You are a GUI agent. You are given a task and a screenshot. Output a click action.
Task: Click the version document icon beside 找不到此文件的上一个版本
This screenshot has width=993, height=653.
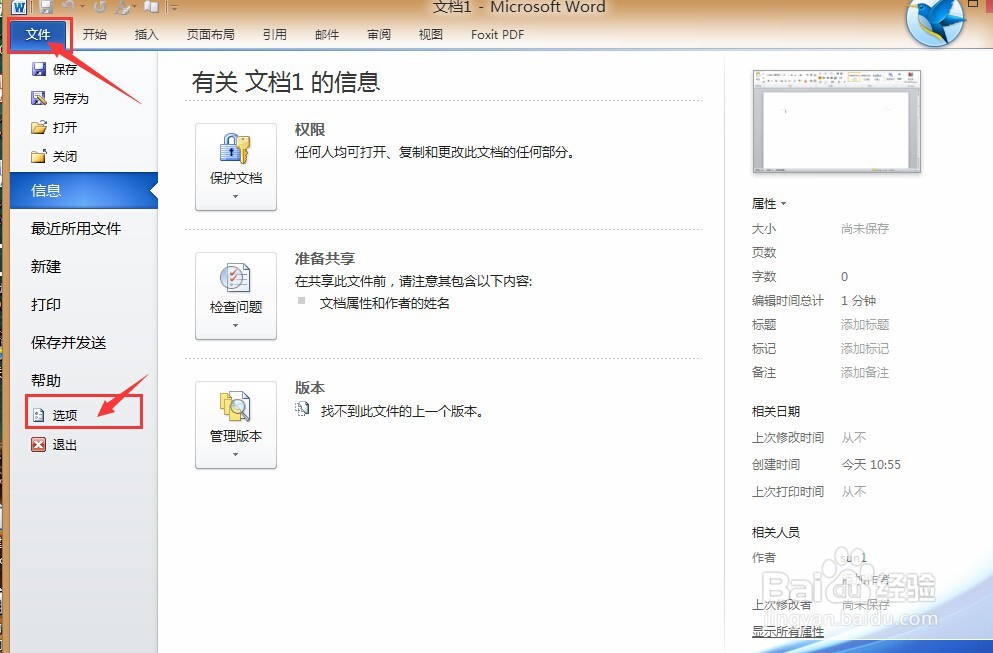pyautogui.click(x=302, y=410)
